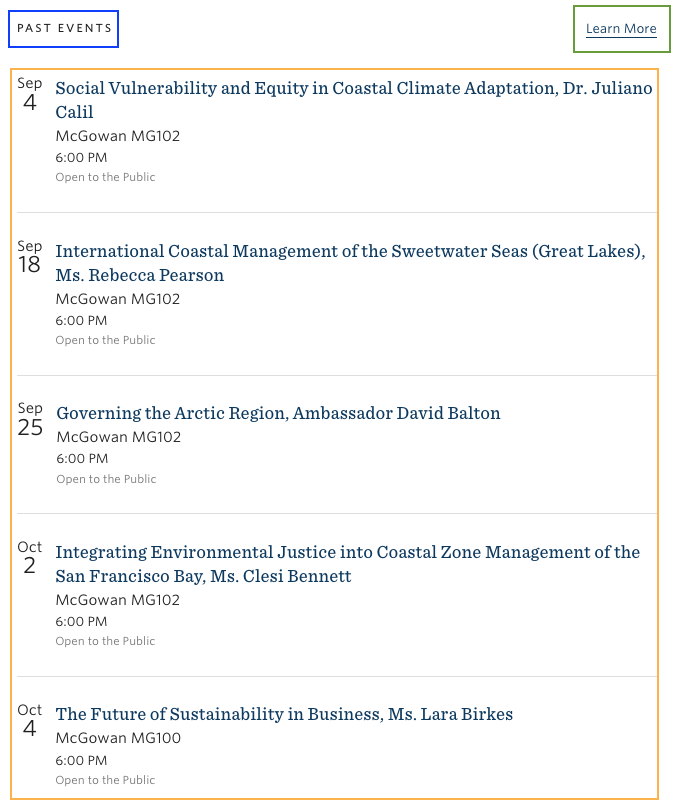Click the Past Events heading
This screenshot has height=811, width=675.
click(64, 29)
